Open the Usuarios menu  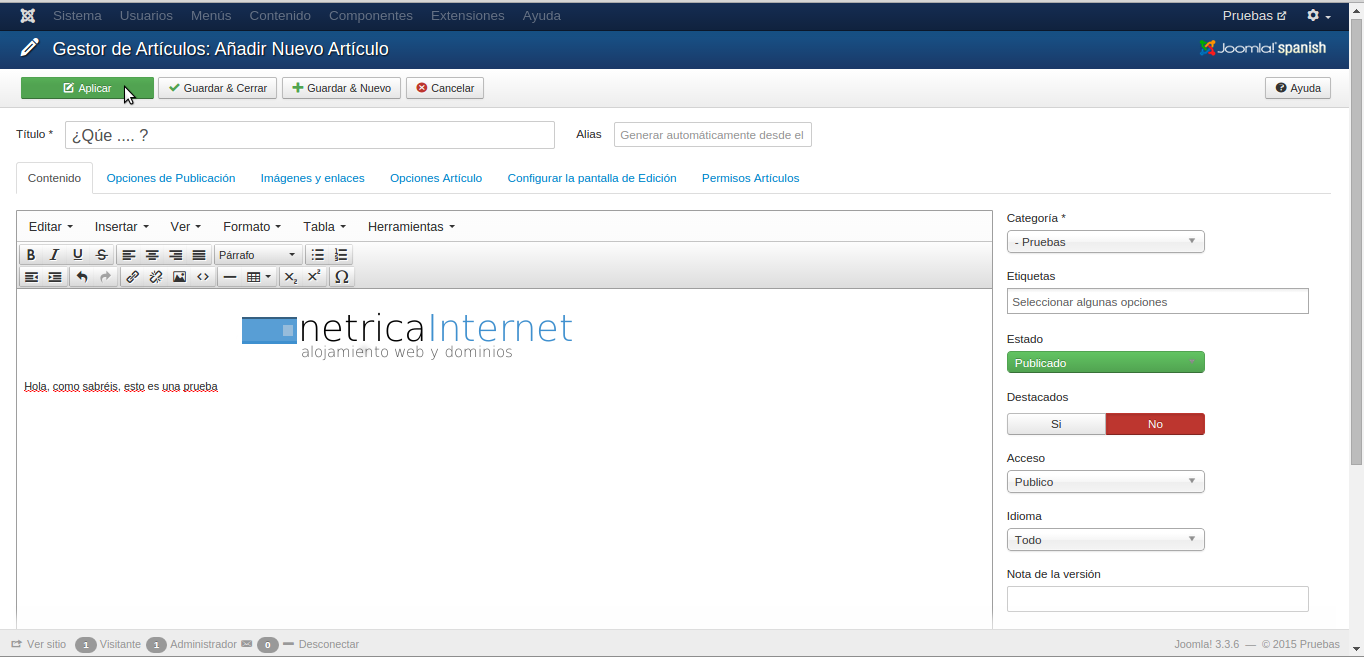[146, 16]
